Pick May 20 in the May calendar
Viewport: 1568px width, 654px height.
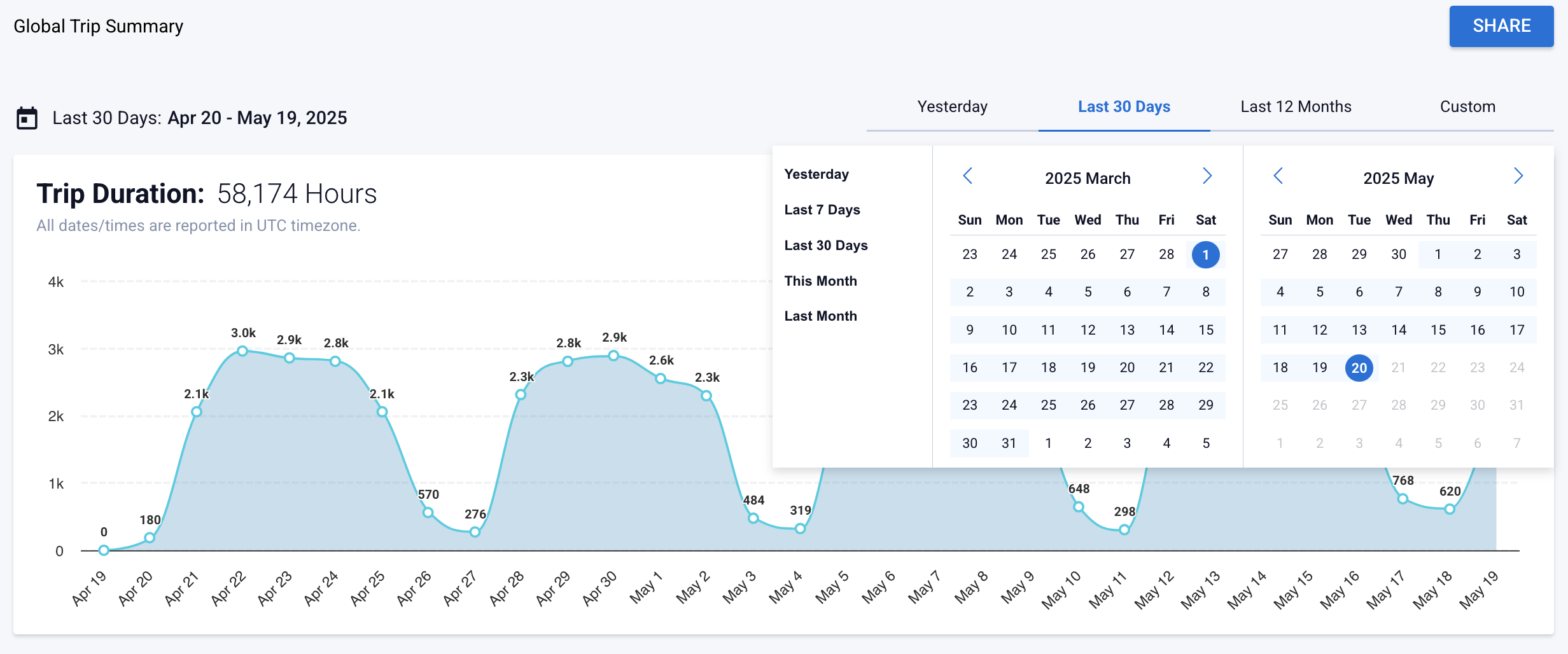1359,368
